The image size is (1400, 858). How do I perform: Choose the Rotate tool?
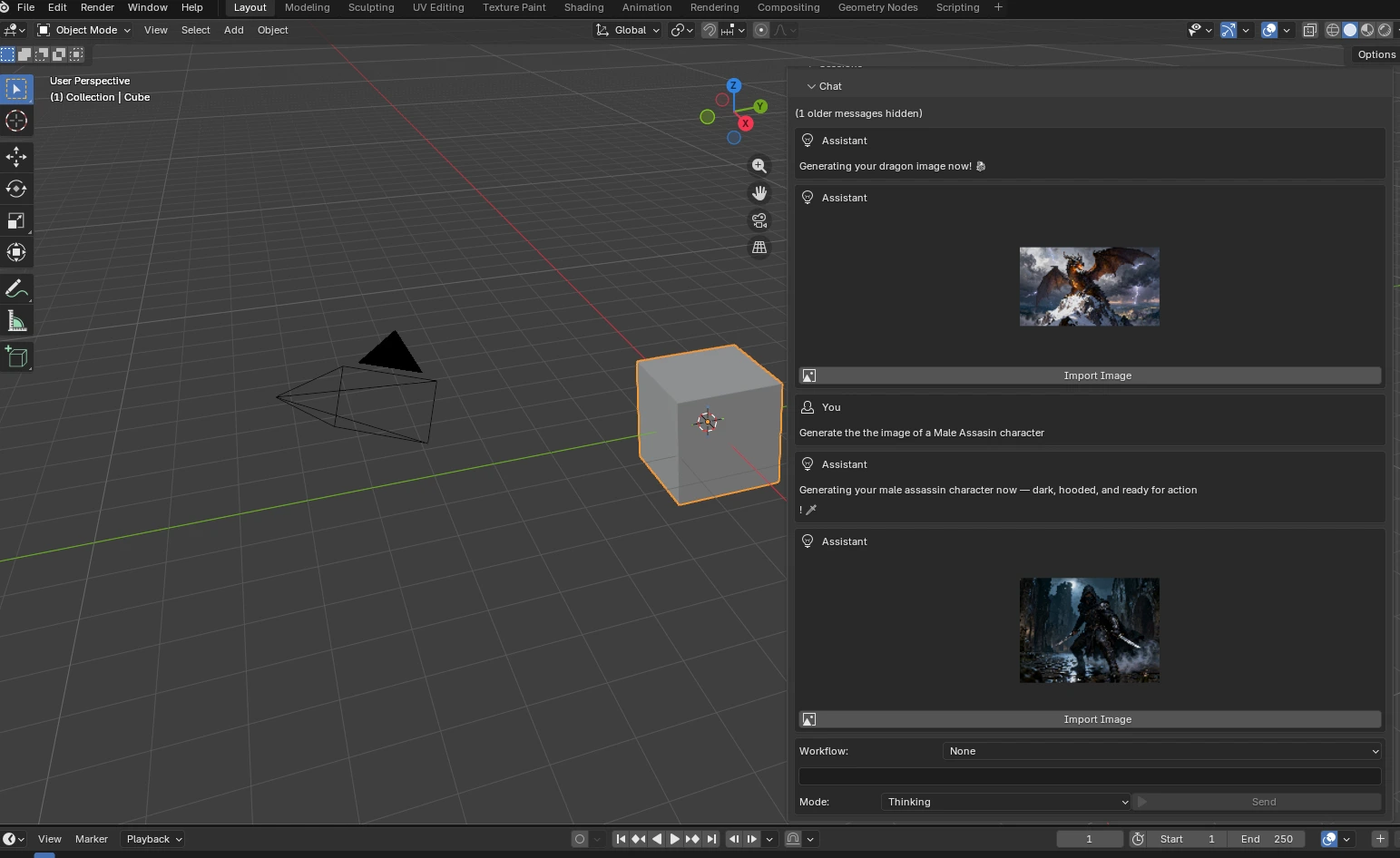click(x=16, y=189)
